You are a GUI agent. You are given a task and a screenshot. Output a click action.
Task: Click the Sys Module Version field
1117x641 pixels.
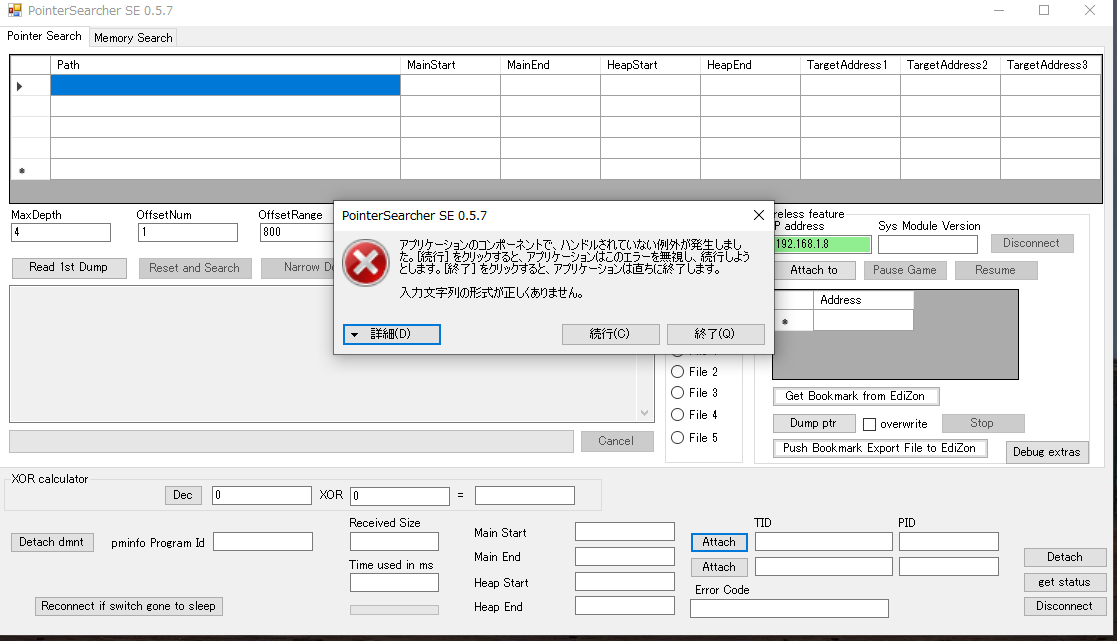pos(928,244)
